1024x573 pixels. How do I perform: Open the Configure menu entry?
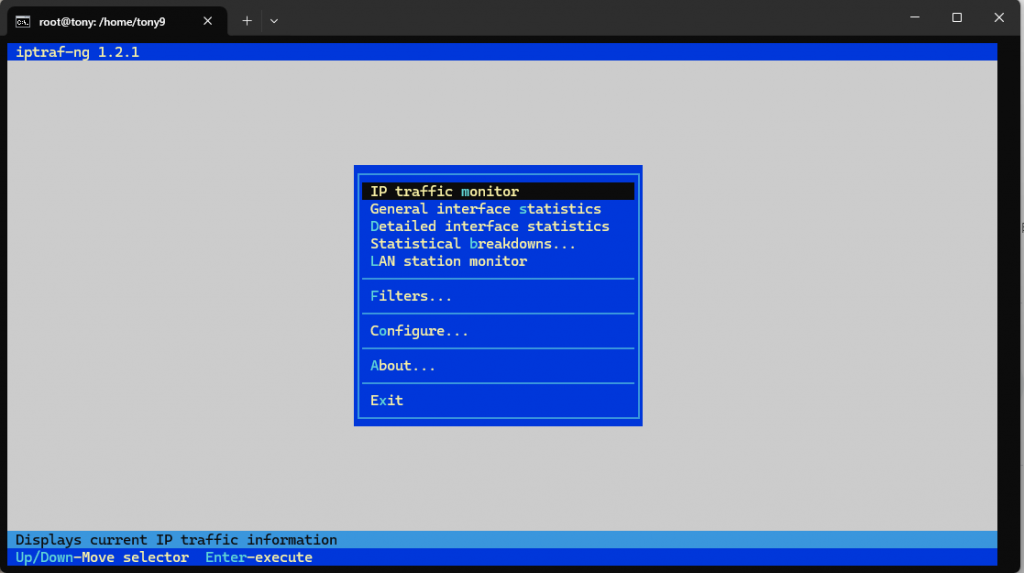[x=498, y=331]
